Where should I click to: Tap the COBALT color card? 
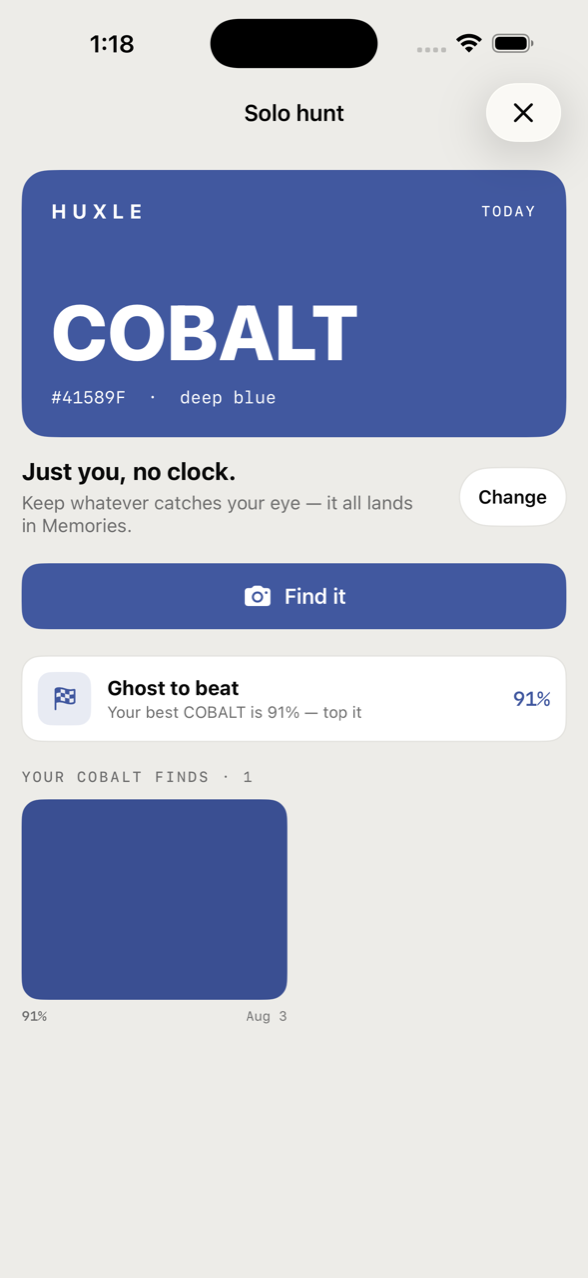click(294, 303)
